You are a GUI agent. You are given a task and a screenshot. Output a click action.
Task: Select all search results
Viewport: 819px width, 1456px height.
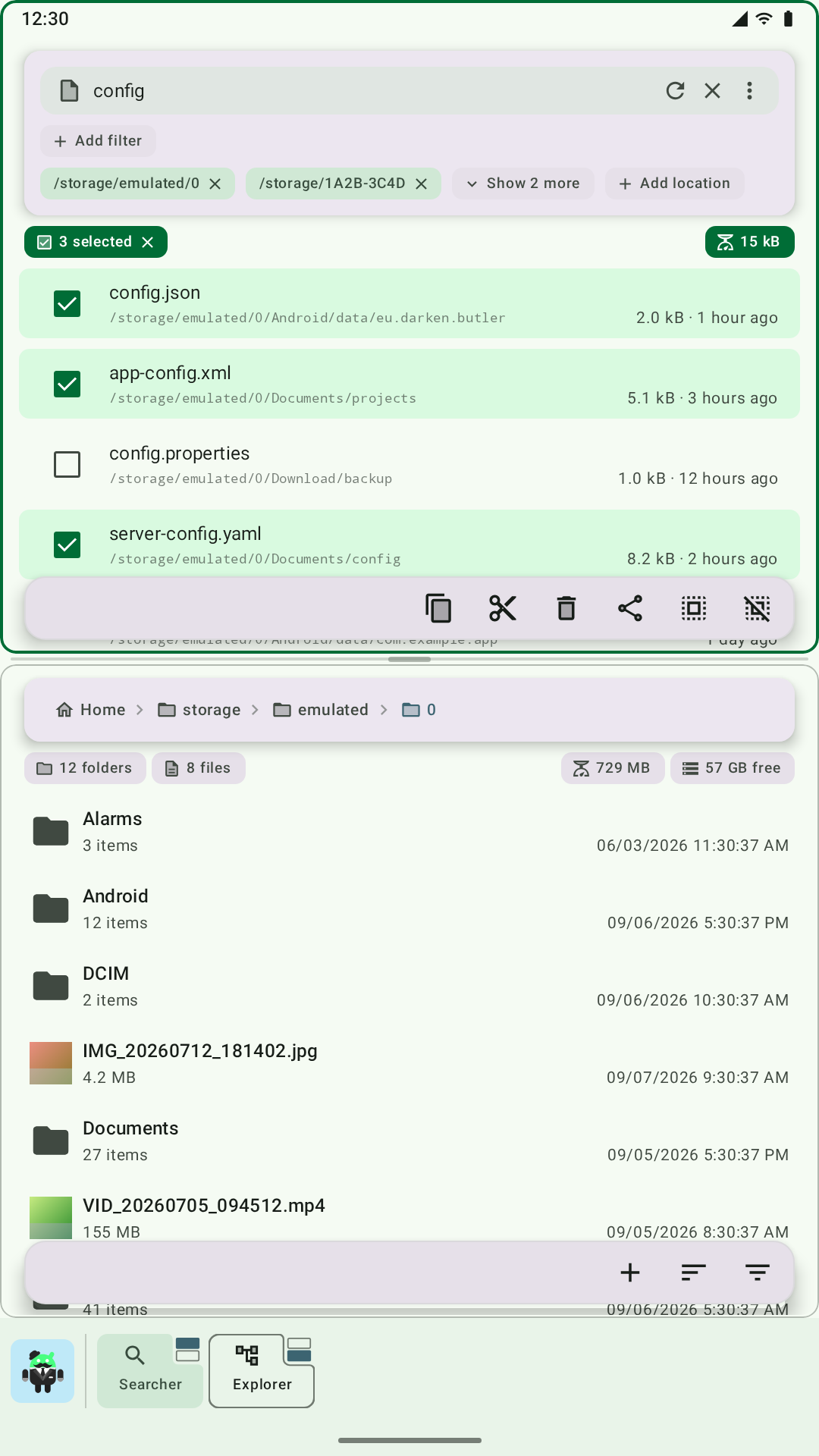(x=693, y=608)
